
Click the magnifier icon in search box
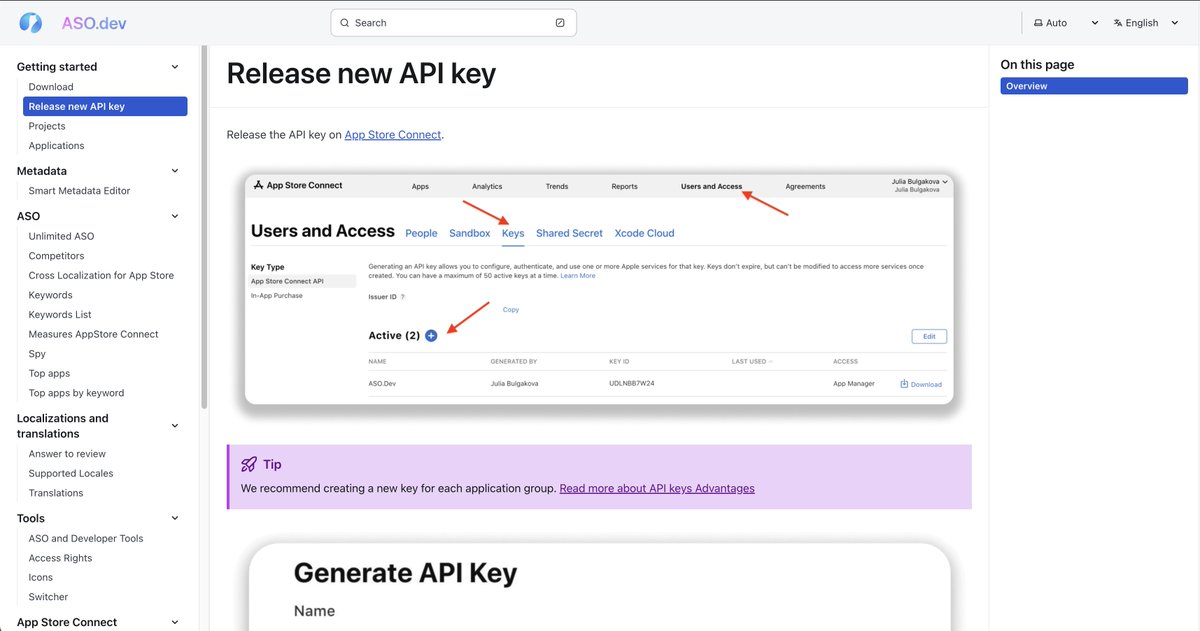click(x=345, y=22)
